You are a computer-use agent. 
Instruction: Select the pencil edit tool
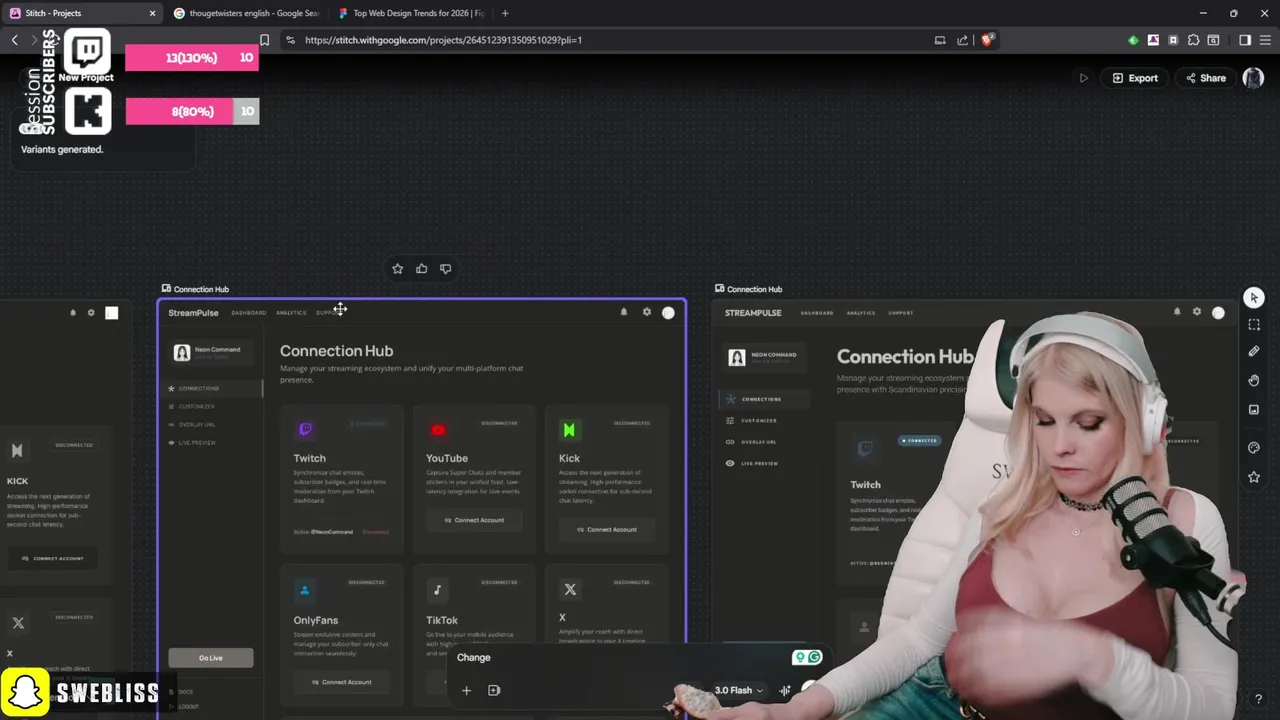tap(1254, 351)
